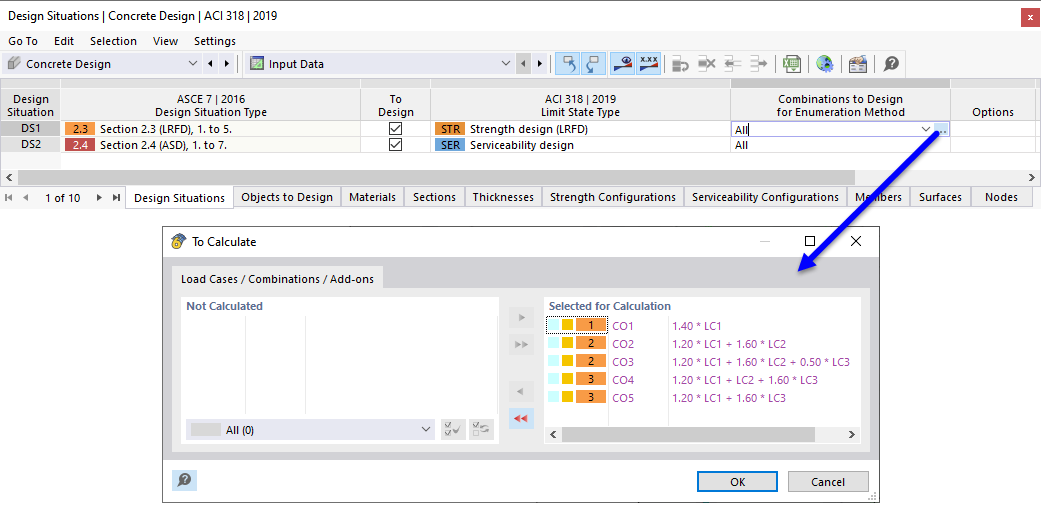This screenshot has width=1041, height=512.
Task: Open the Input Data table dropdown
Action: click(505, 64)
